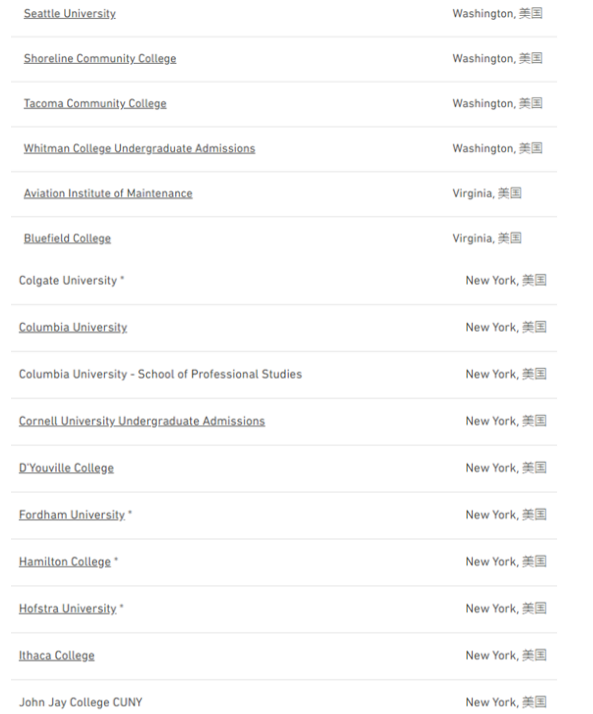Viewport: 593px width, 714px height.
Task: Click the Hamilton College link
Action: coord(65,562)
